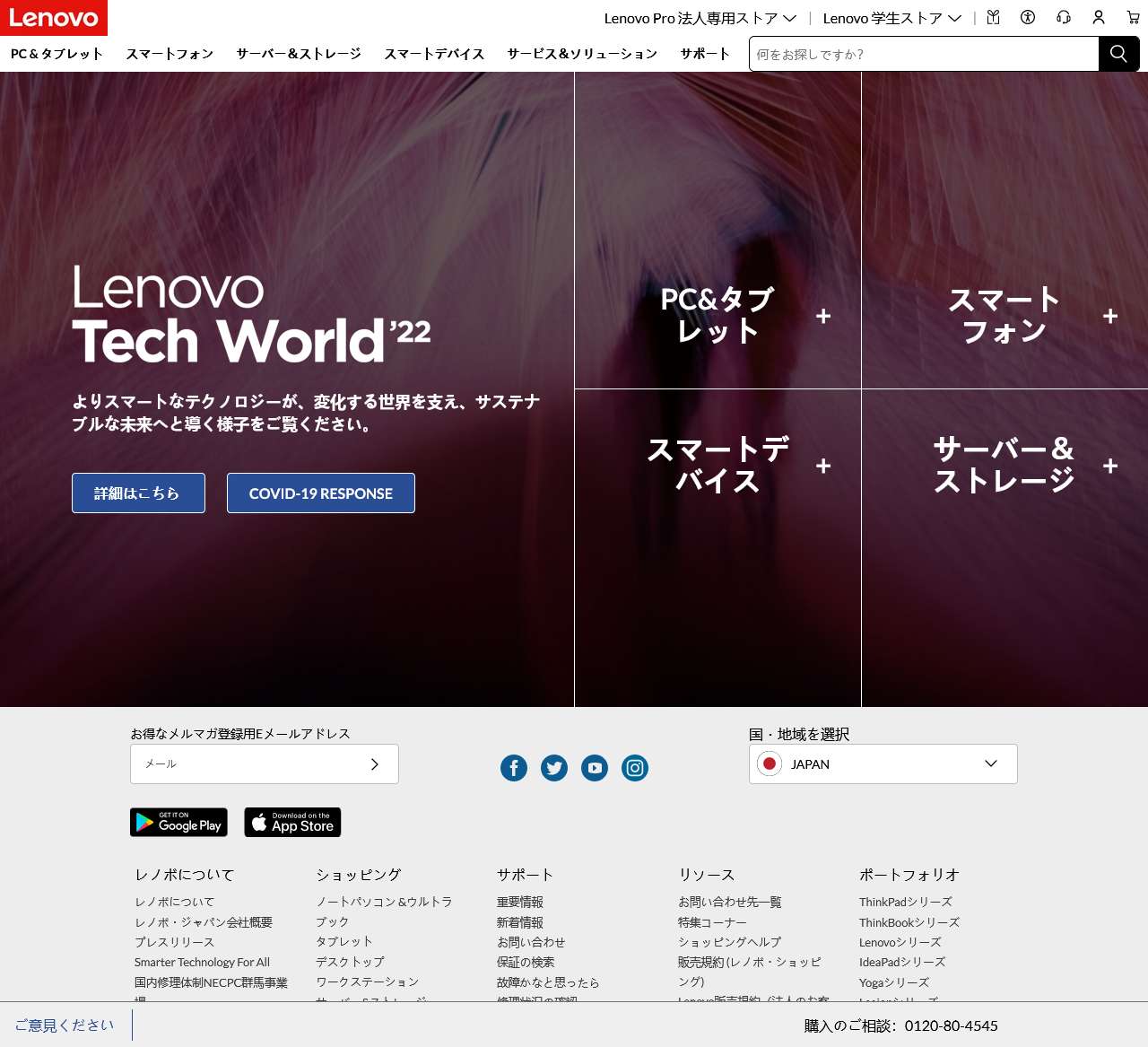Viewport: 1148px width, 1047px height.
Task: Click the 詳細はこちら button
Action: click(138, 493)
